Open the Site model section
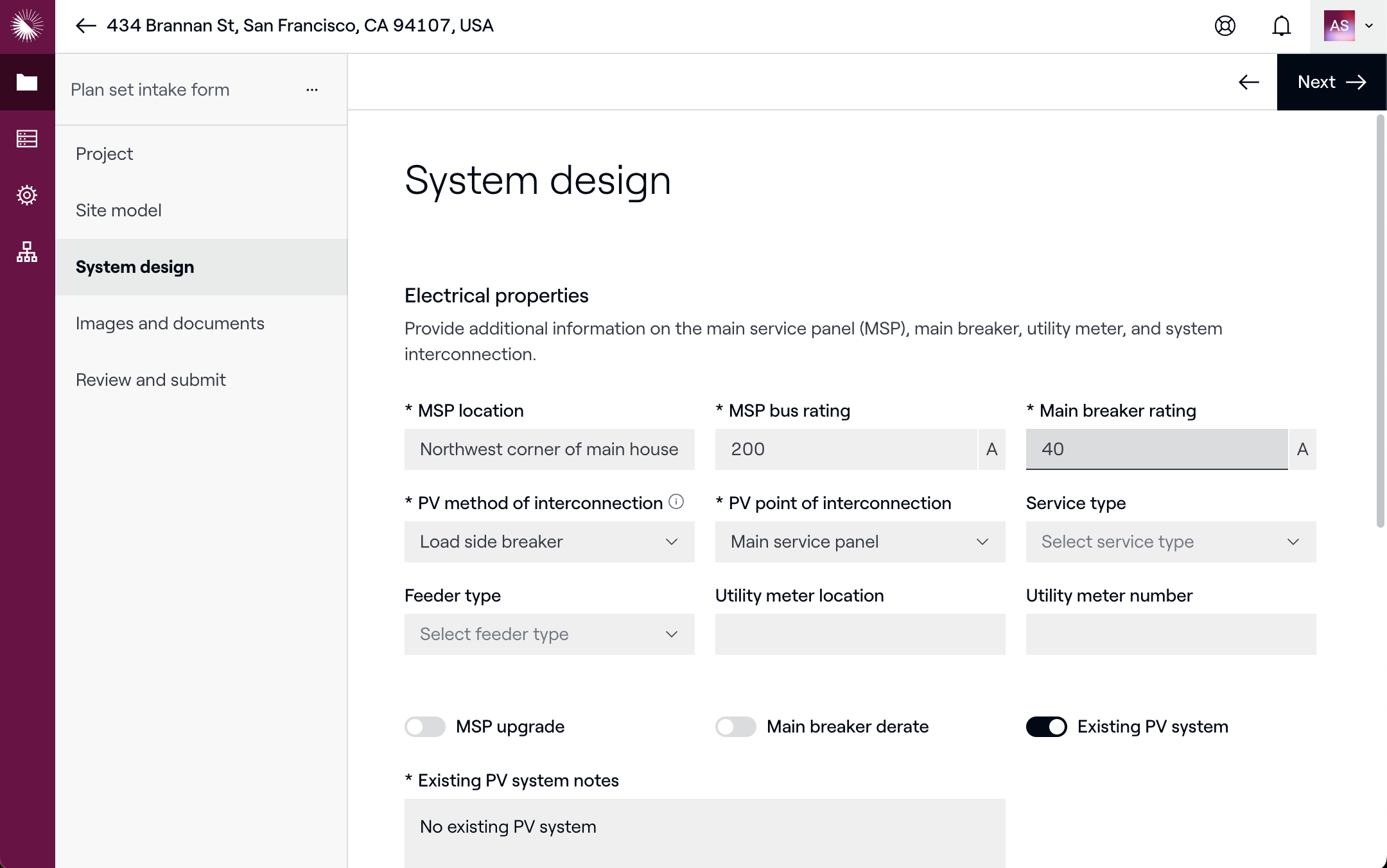The height and width of the screenshot is (868, 1387). 119,211
